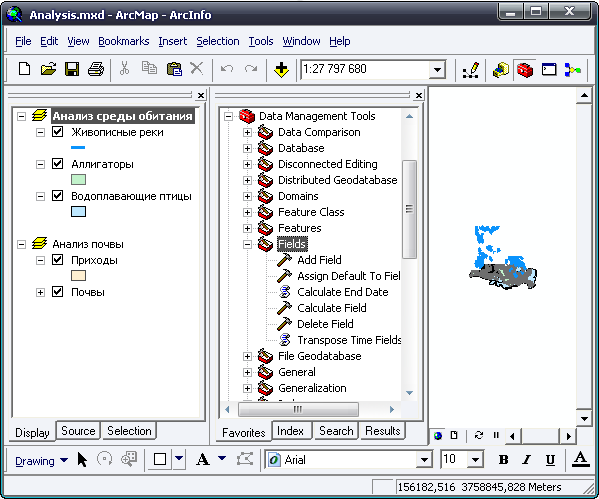The image size is (599, 499).
Task: Expand the File Geodatabase toolset
Action: pos(247,356)
